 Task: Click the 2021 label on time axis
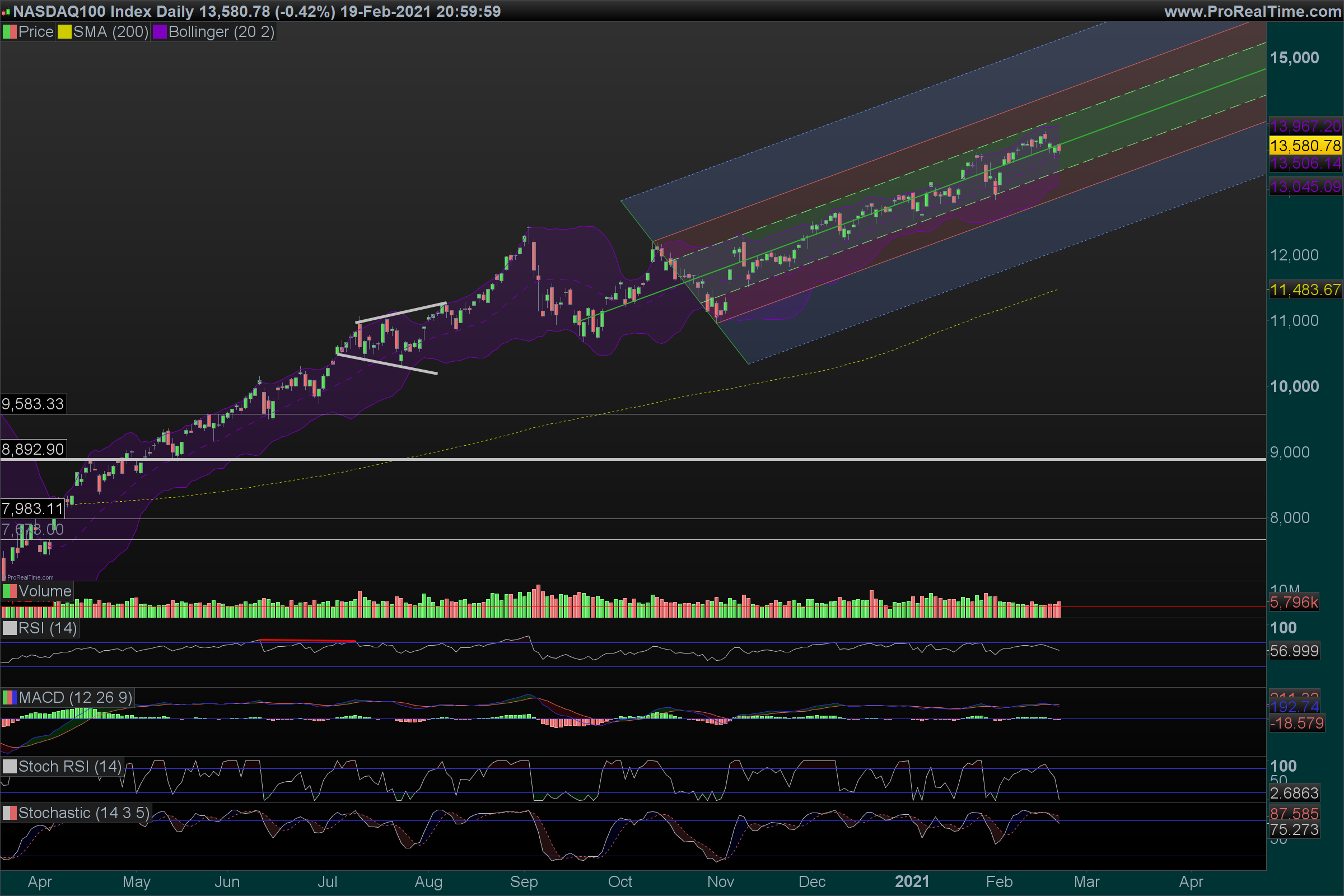(x=912, y=881)
